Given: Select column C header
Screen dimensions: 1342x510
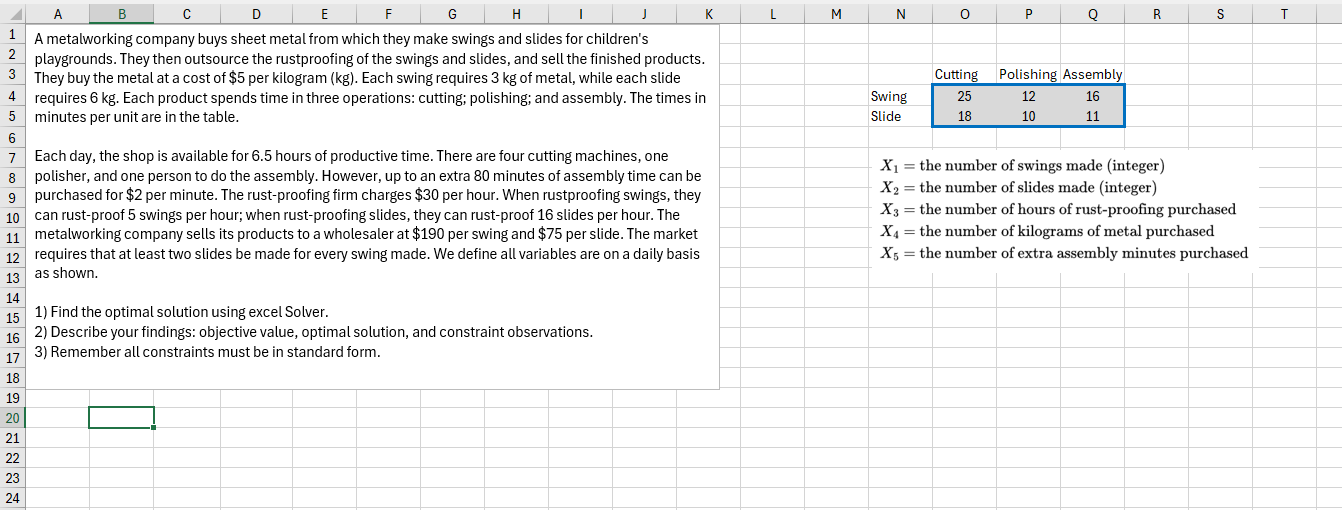Looking at the screenshot, I should pyautogui.click(x=187, y=13).
